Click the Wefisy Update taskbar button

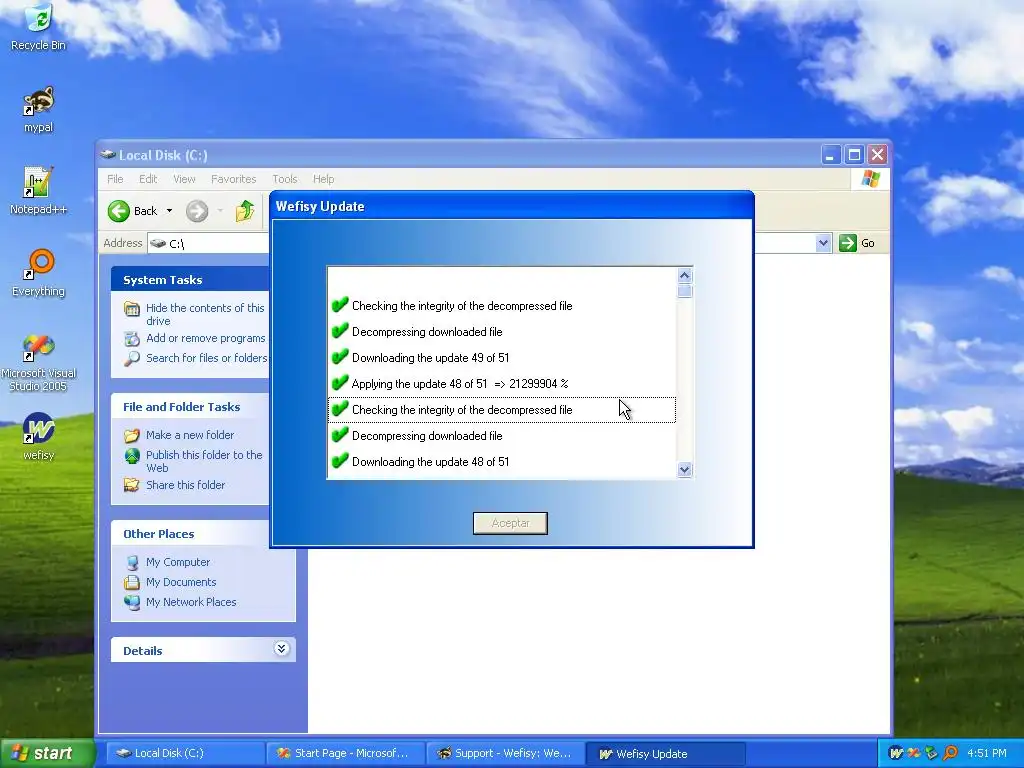[x=665, y=753]
